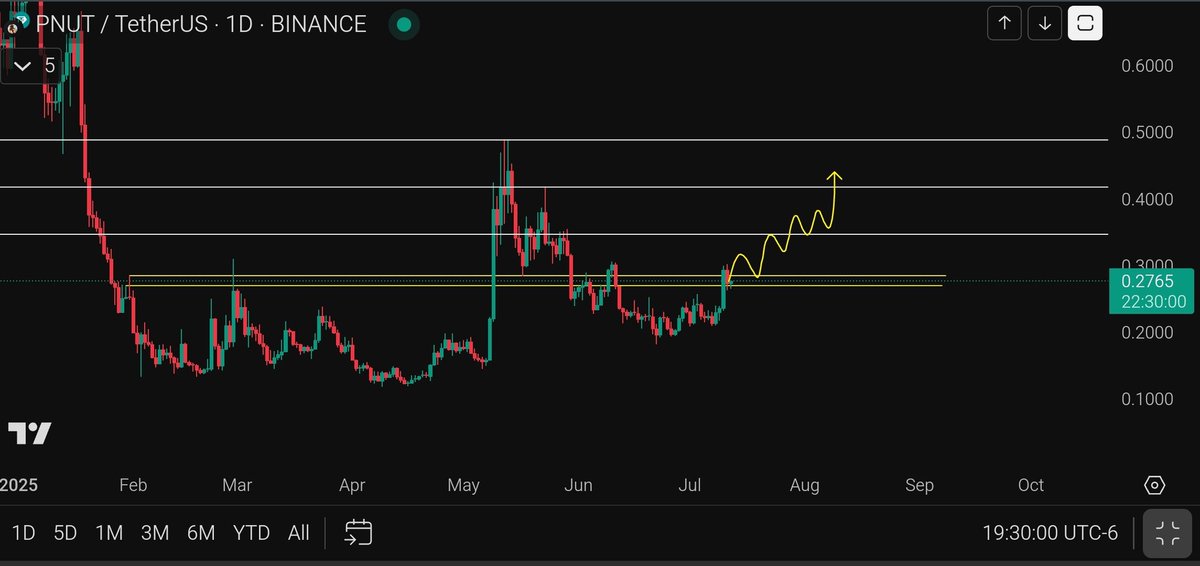Select the 1D time range

[23, 533]
